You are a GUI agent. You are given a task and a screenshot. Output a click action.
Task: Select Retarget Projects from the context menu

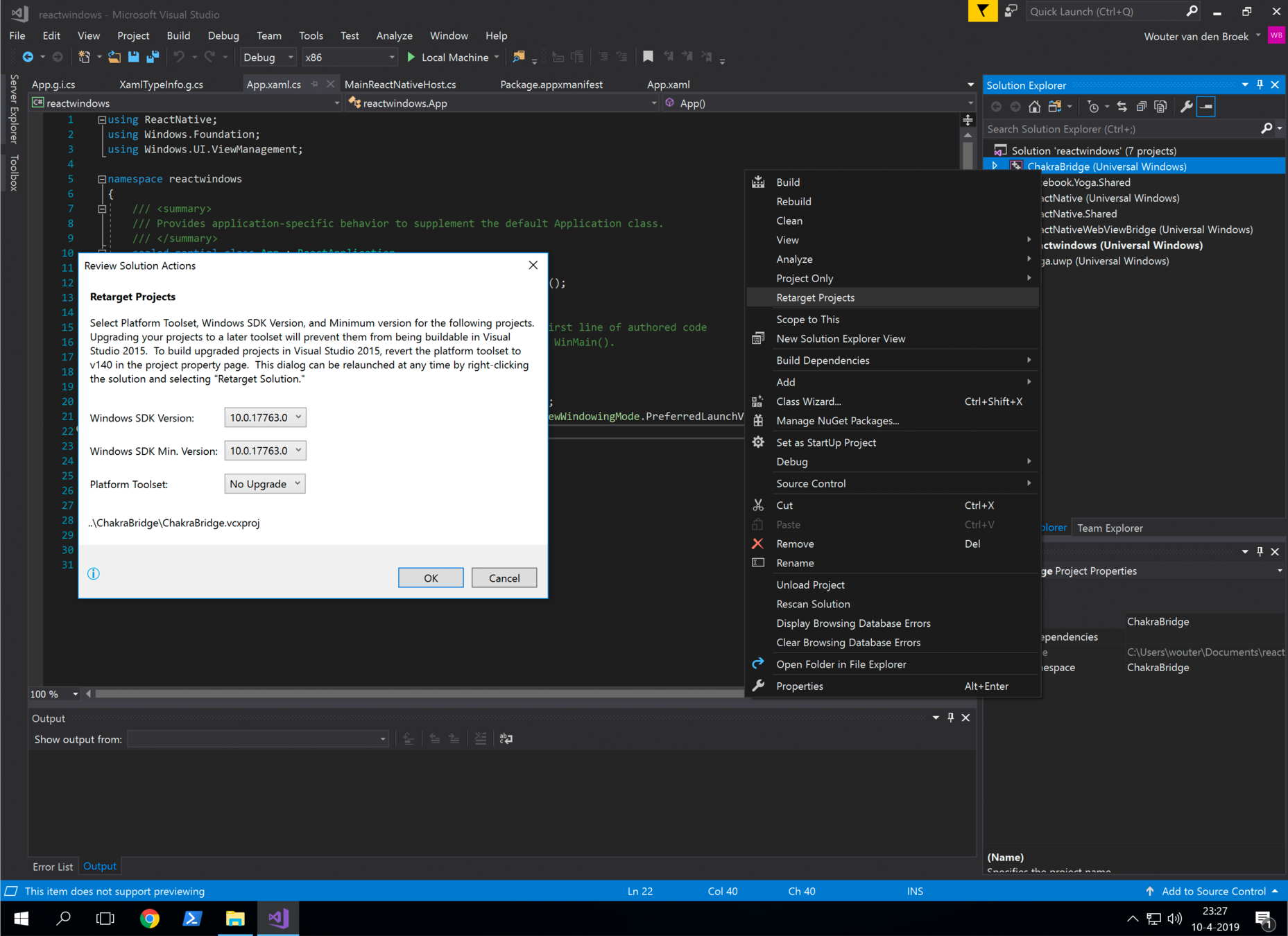tap(893, 297)
